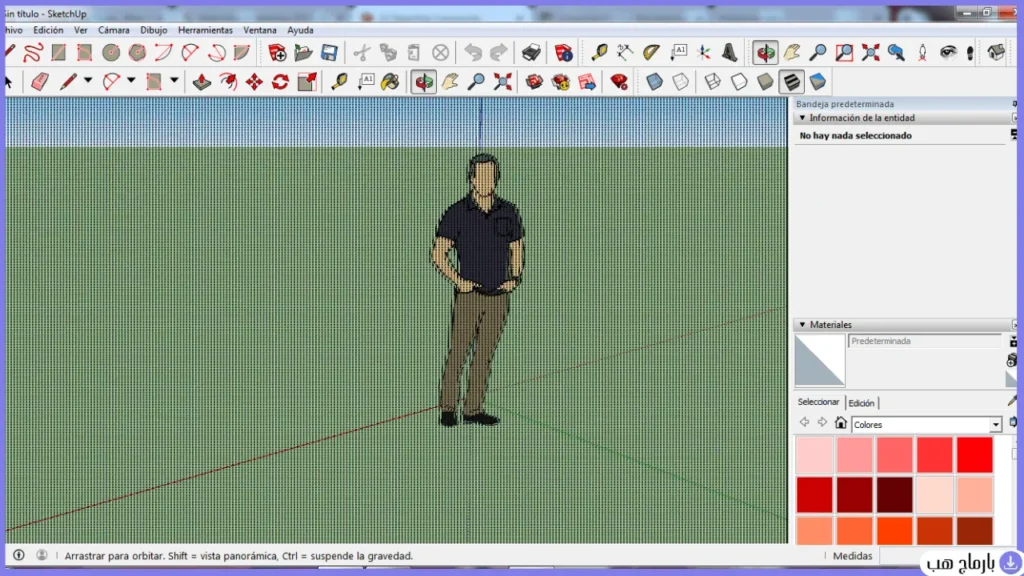Open the Ventana menu
Image resolution: width=1024 pixels, height=576 pixels.
coord(260,30)
